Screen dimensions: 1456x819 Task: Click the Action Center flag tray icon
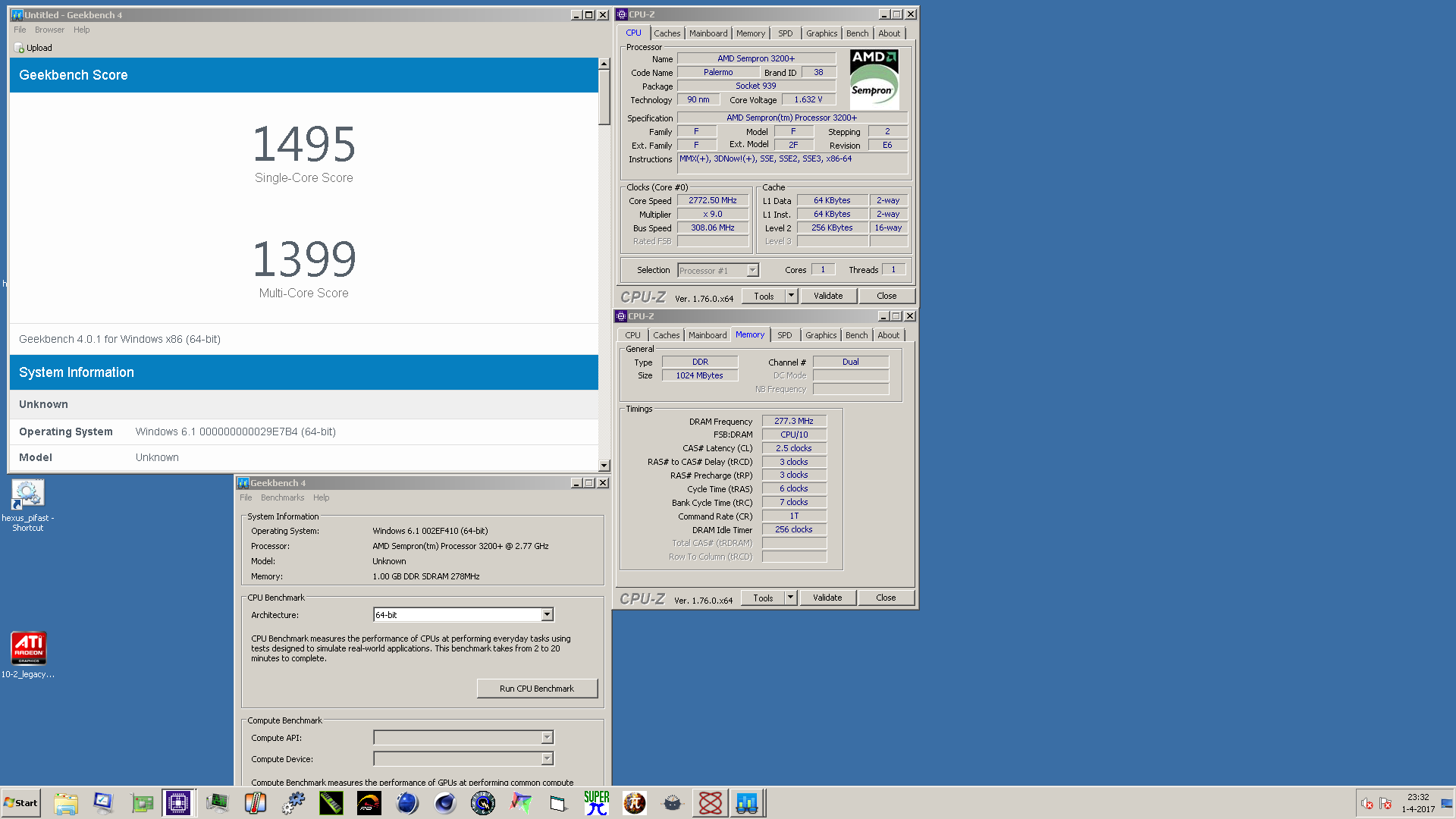(1385, 804)
